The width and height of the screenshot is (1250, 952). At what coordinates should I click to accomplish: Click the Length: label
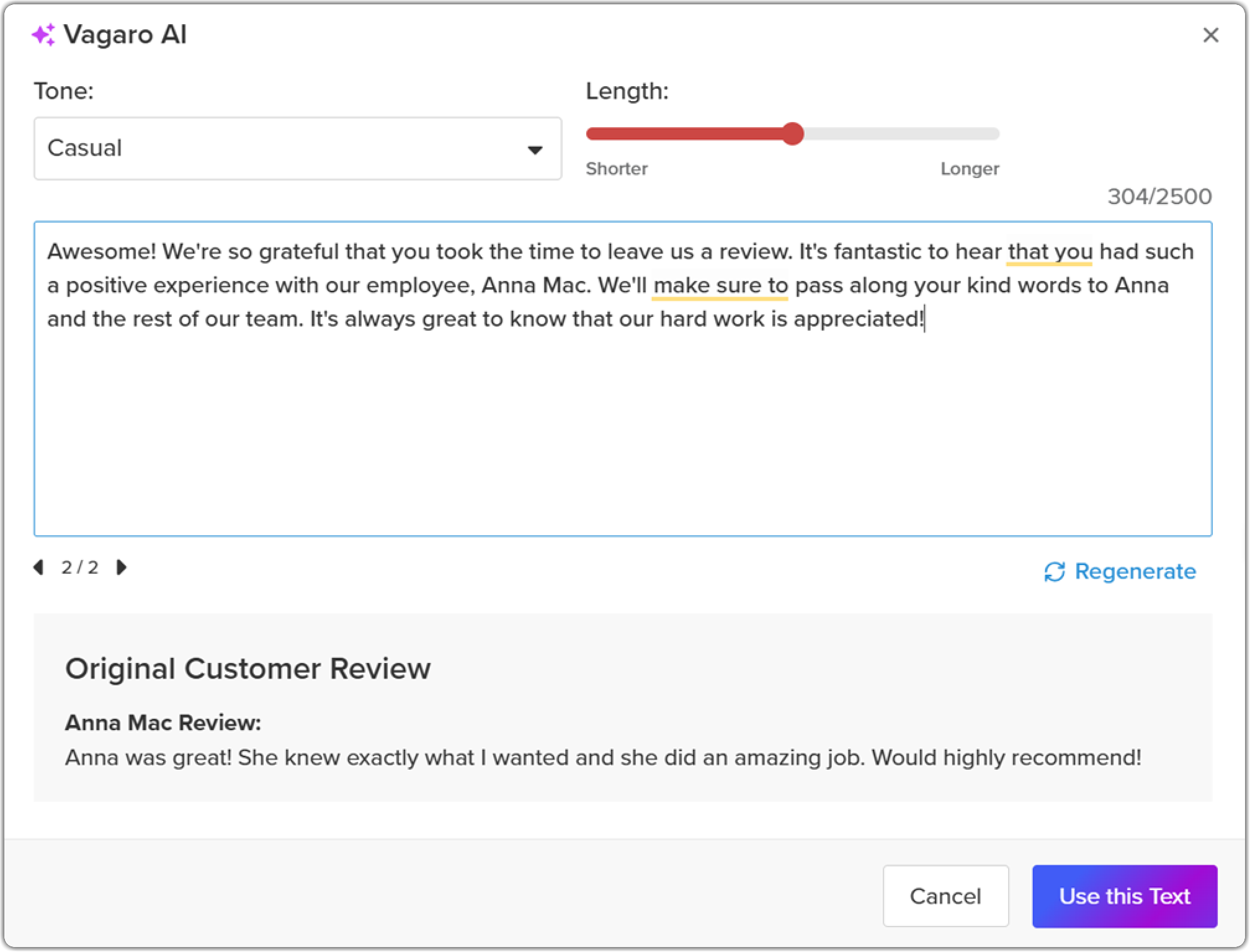[x=627, y=91]
